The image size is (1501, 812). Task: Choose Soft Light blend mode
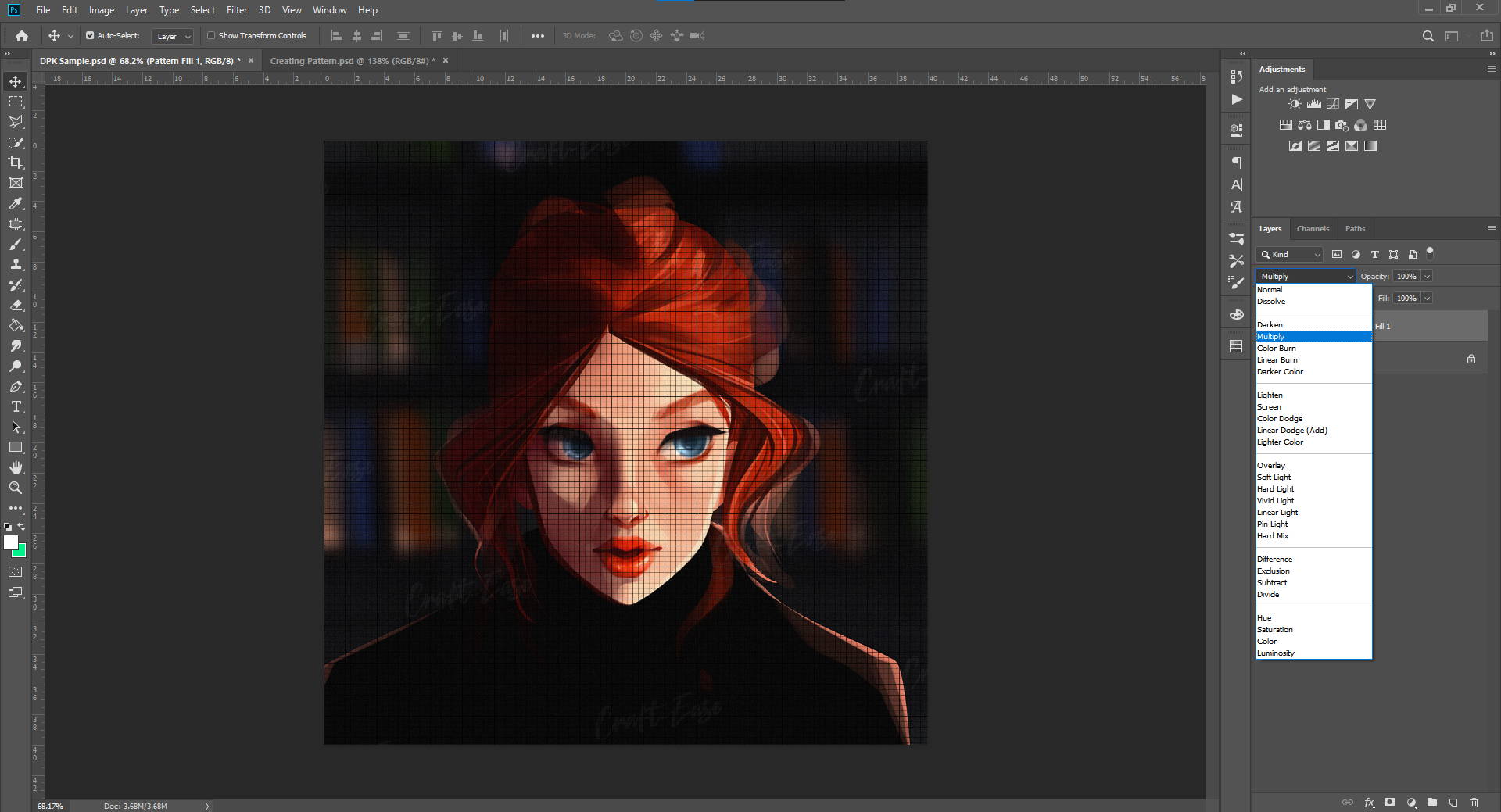(x=1314, y=478)
